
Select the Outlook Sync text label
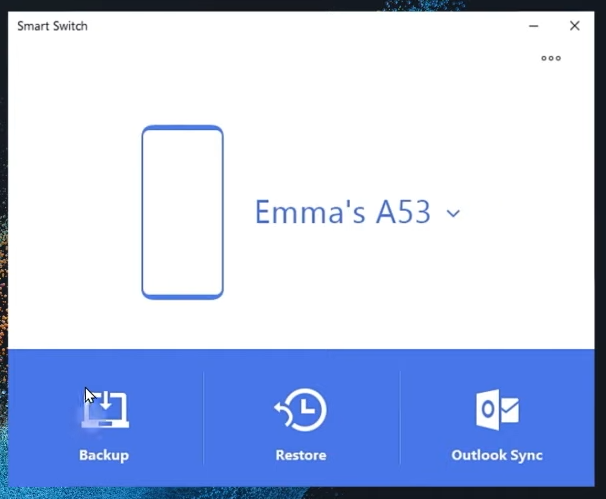[497, 455]
